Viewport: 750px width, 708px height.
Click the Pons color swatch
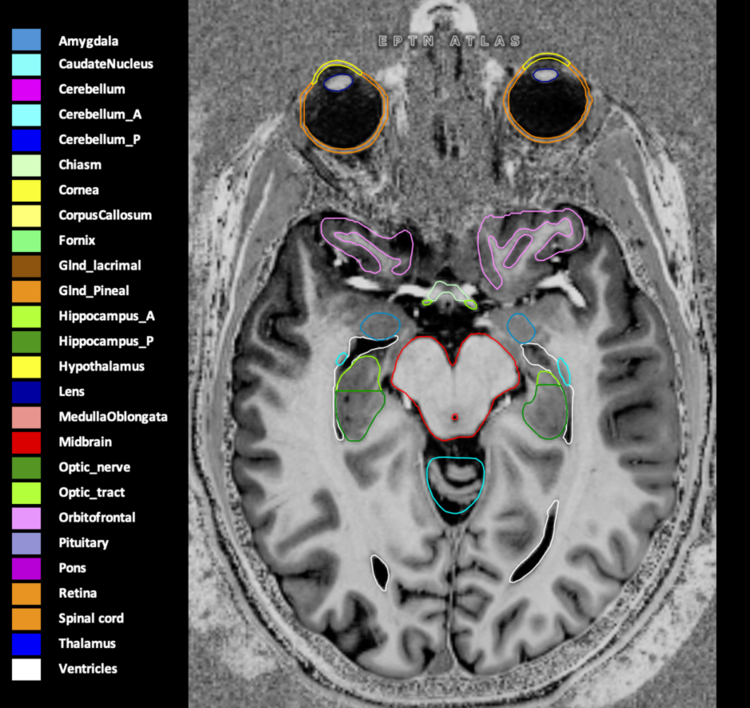[26, 568]
